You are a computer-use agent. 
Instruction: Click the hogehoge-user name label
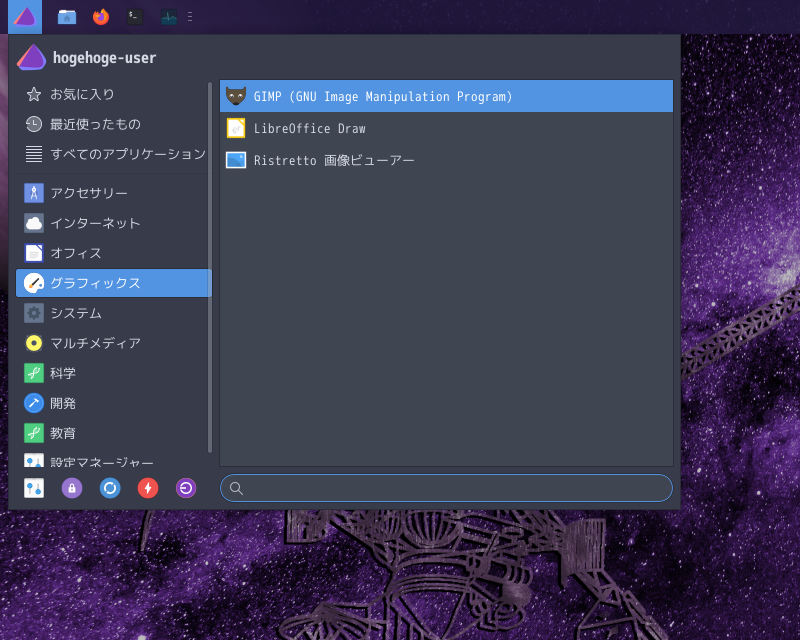tap(105, 58)
